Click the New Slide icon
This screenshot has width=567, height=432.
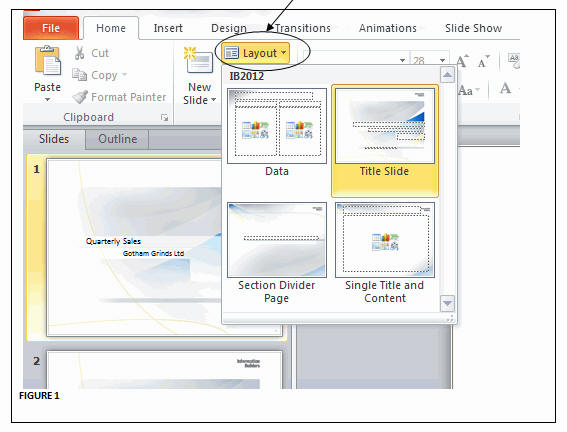pos(199,61)
